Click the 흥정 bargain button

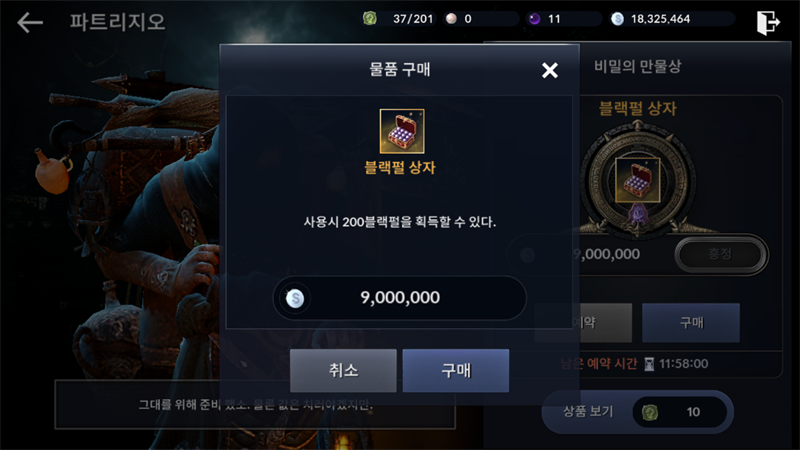point(721,254)
